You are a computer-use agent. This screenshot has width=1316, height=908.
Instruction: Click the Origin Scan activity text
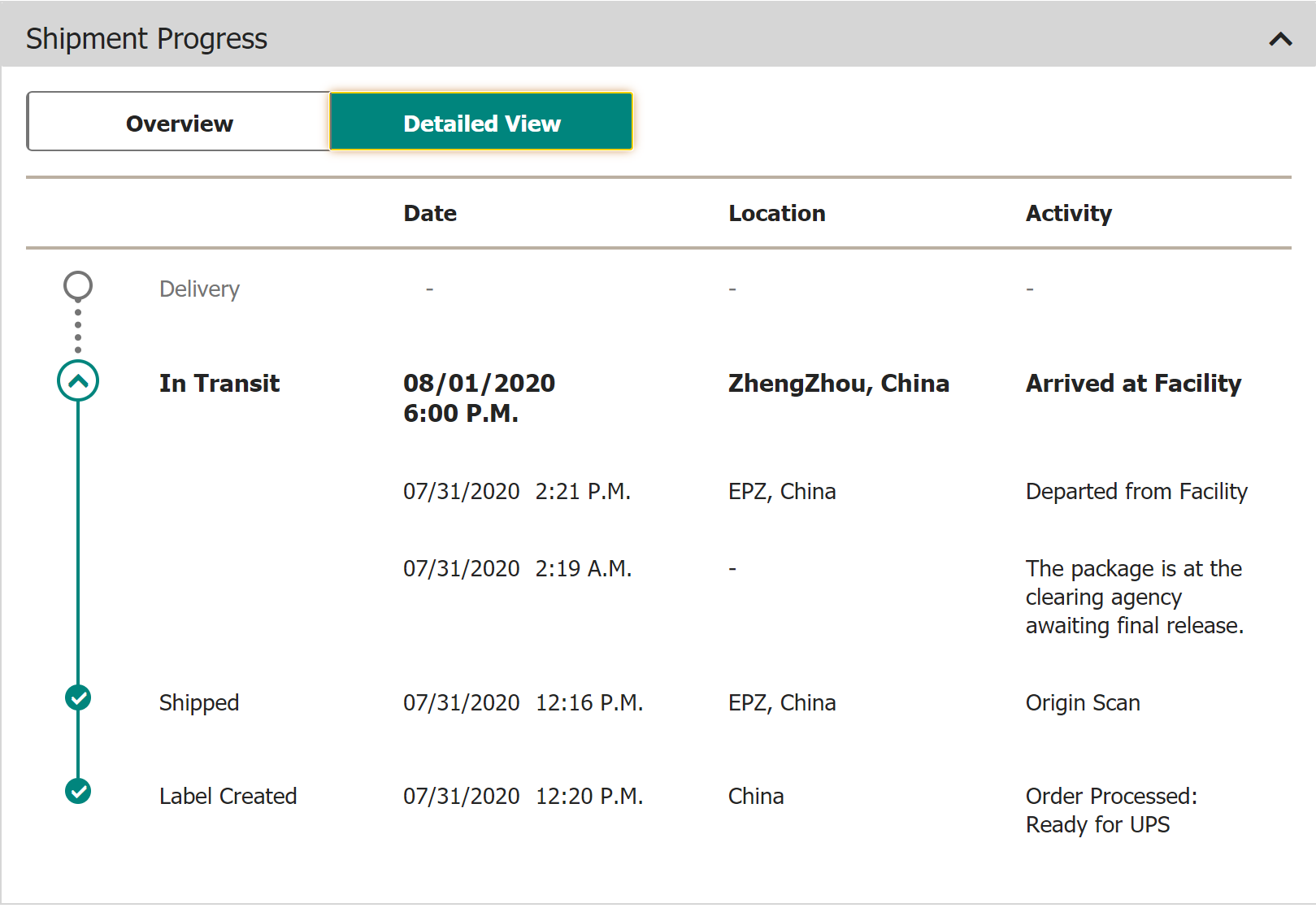tap(1083, 702)
